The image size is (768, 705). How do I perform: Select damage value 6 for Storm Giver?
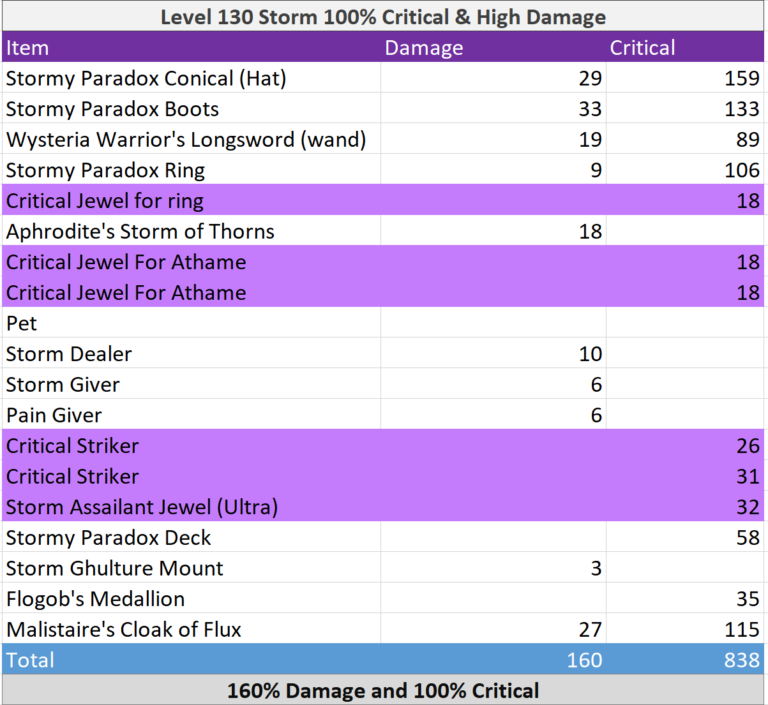click(x=493, y=384)
